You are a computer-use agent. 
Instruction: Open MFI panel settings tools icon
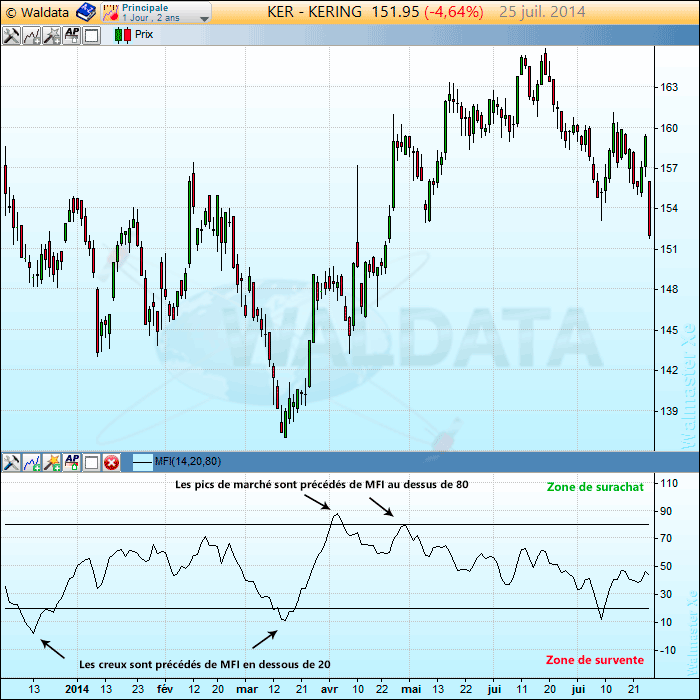pyautogui.click(x=11, y=462)
